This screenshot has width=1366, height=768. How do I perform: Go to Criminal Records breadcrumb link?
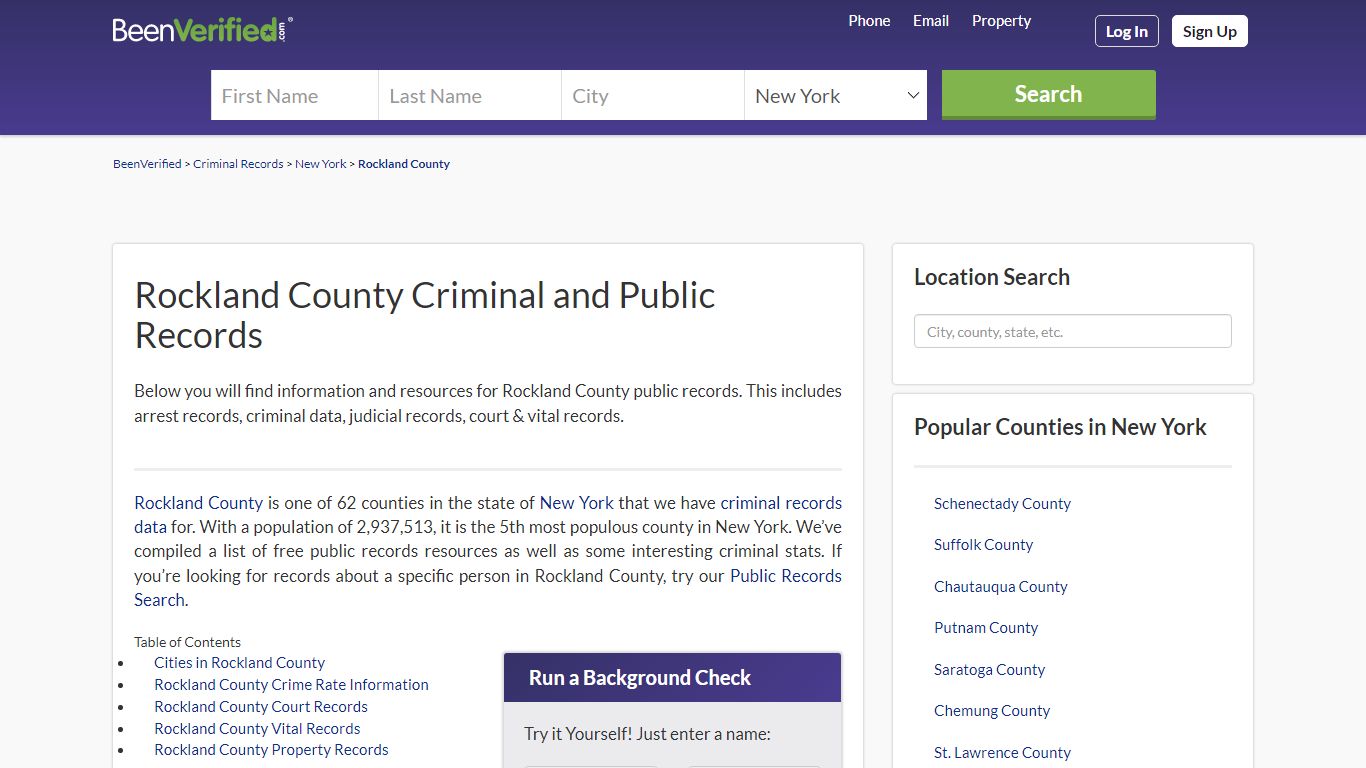point(238,164)
